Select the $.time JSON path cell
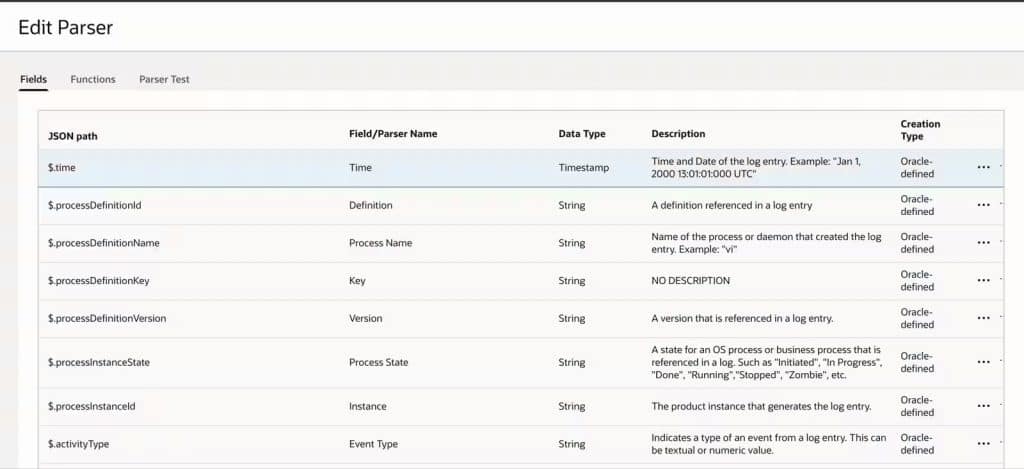1024x469 pixels. pos(61,167)
